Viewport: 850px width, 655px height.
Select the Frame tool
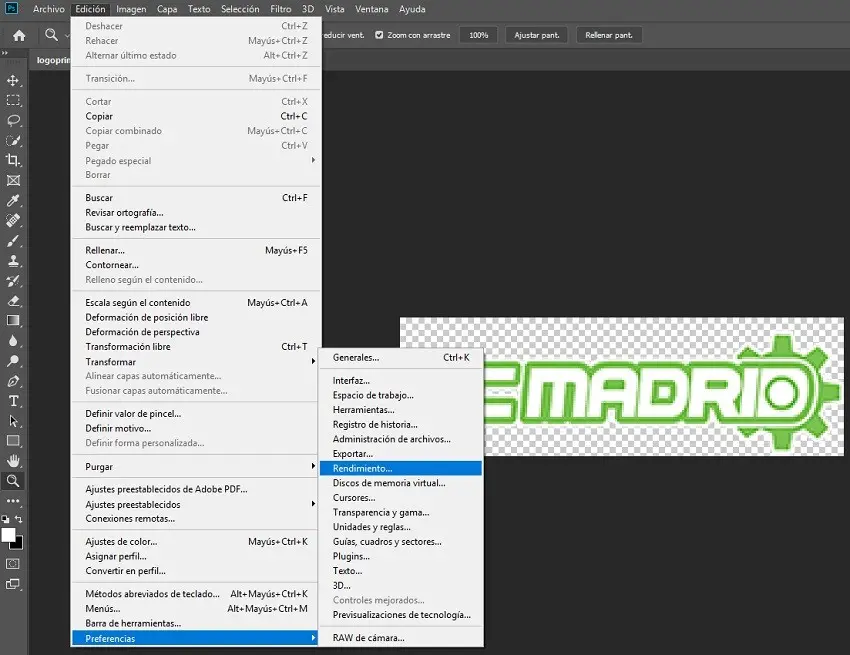pyautogui.click(x=13, y=181)
